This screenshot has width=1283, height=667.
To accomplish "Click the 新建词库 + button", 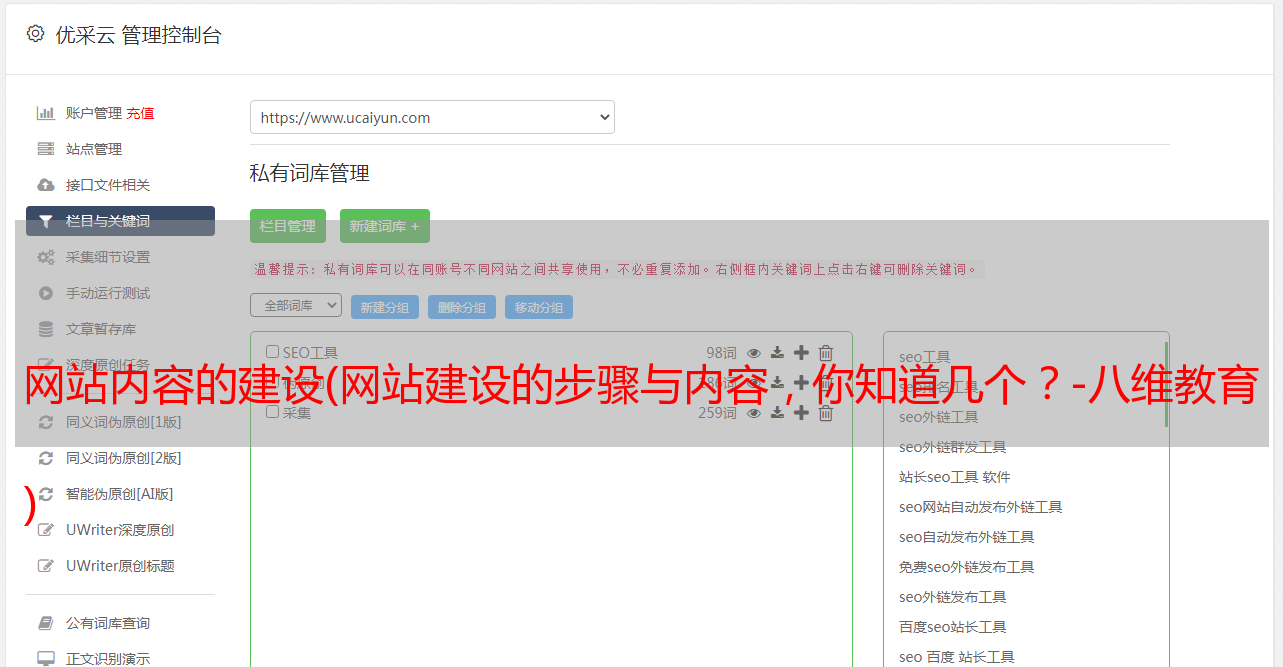I will point(385,226).
